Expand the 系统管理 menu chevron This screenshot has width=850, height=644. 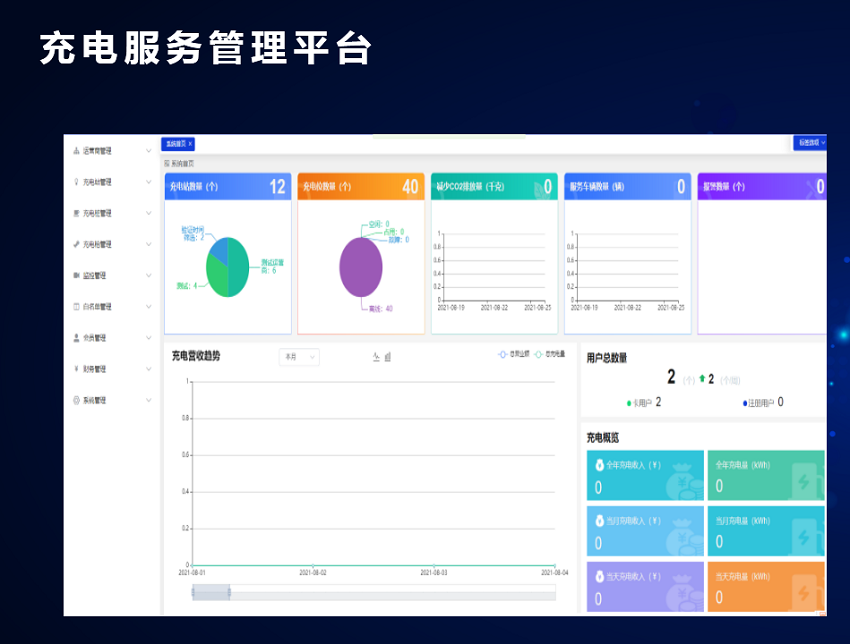(149, 400)
